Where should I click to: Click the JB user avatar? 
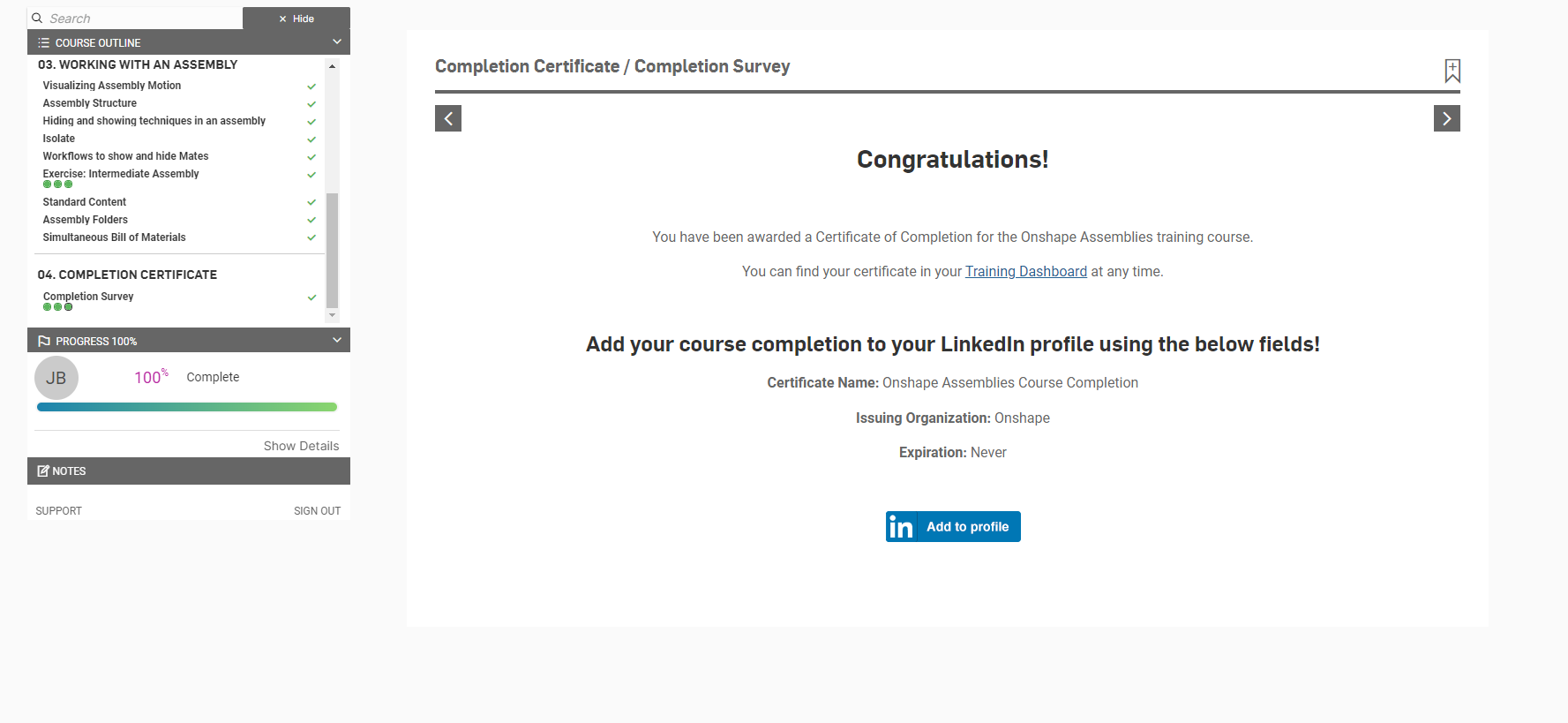[56, 378]
